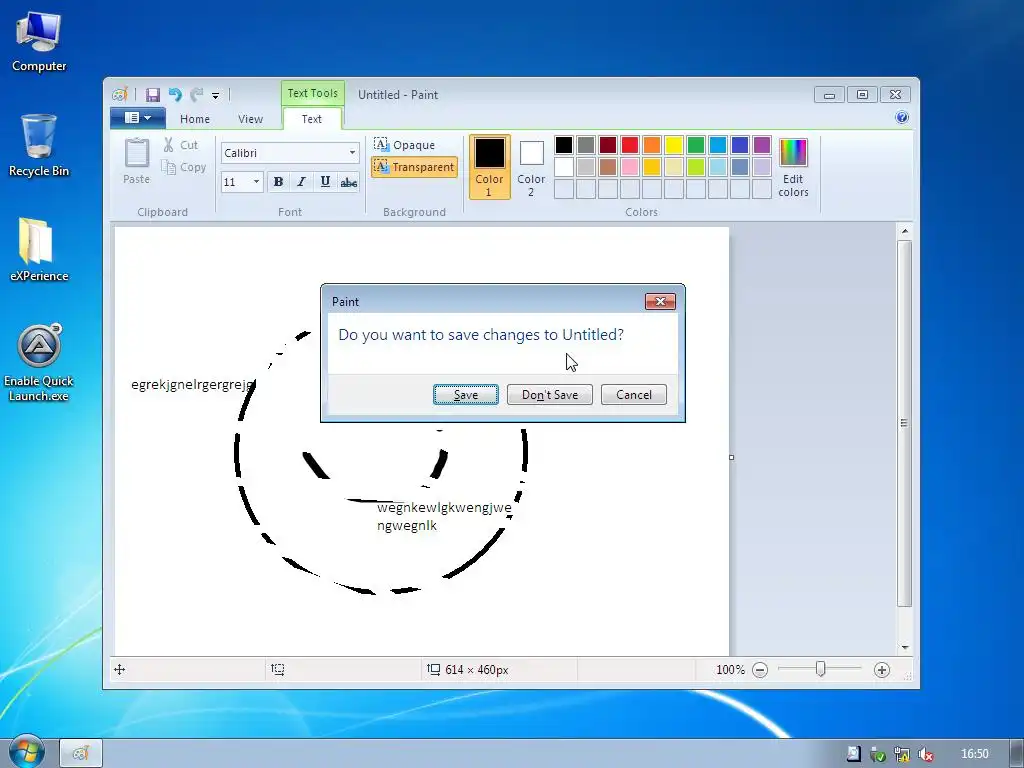Viewport: 1024px width, 768px height.
Task: Pick the yellow color swatch
Action: pos(674,144)
